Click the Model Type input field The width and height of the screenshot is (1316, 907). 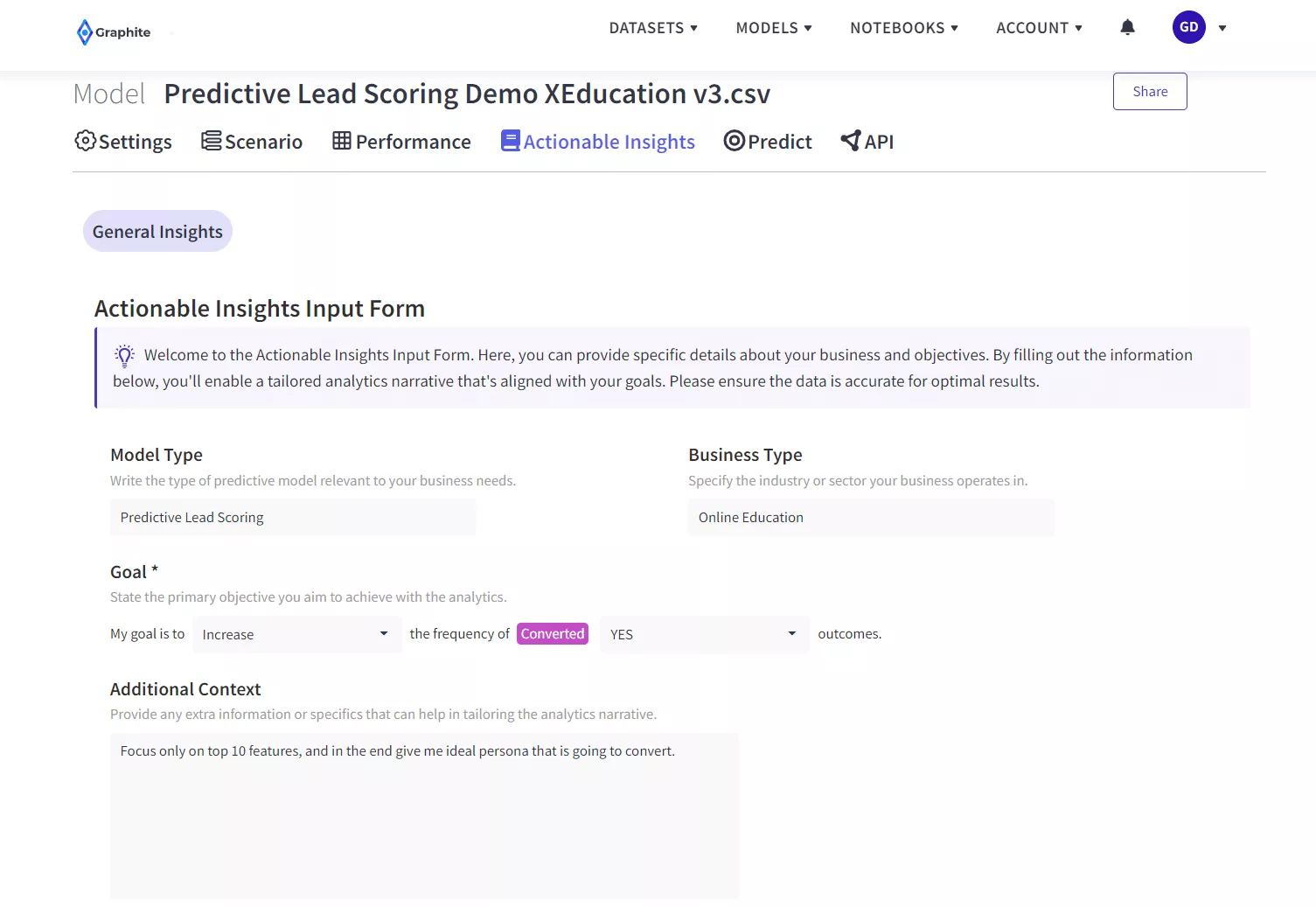click(293, 518)
